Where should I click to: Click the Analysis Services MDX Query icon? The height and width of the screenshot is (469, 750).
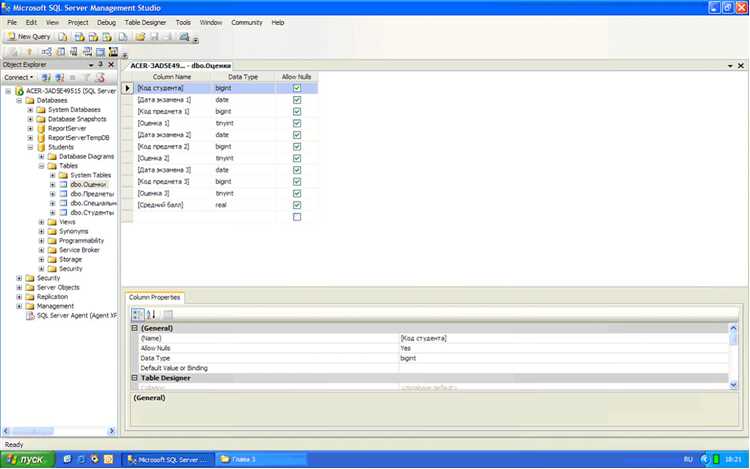(79, 37)
